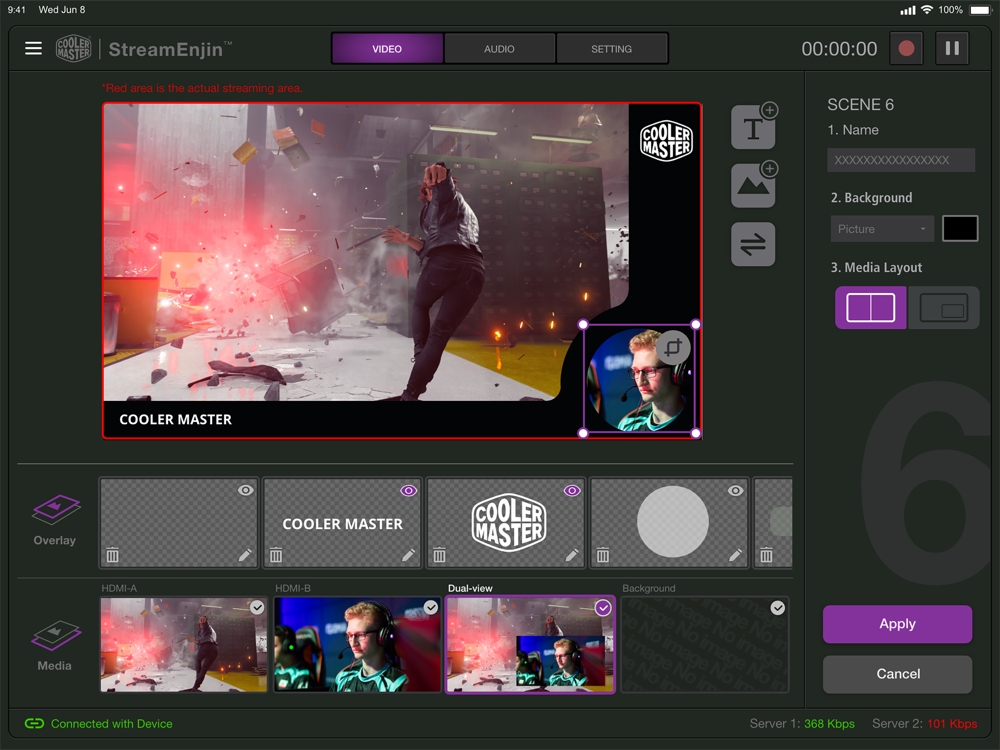1000x750 pixels.
Task: Delete the COOLER MASTER text overlay
Action: click(x=276, y=555)
